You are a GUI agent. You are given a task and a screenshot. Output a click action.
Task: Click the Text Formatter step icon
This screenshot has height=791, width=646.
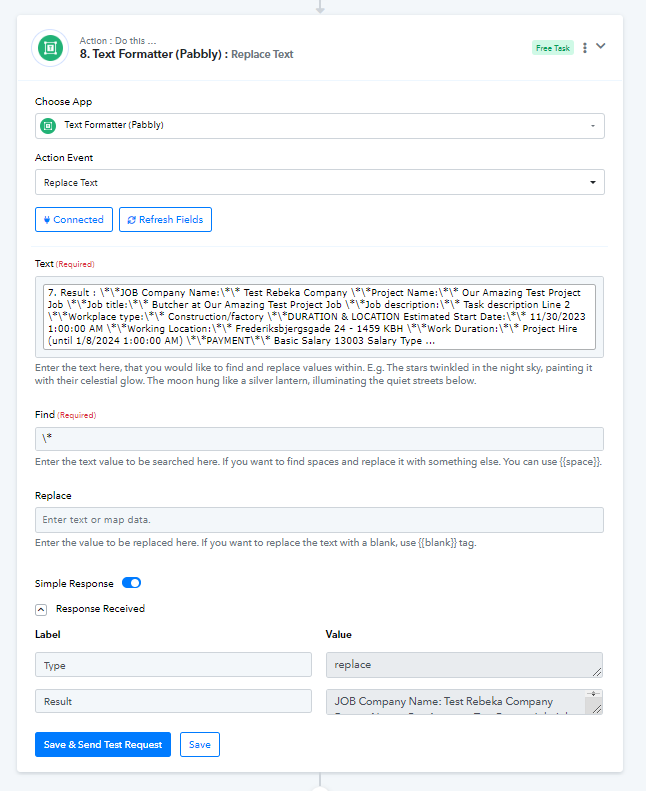click(x=50, y=48)
